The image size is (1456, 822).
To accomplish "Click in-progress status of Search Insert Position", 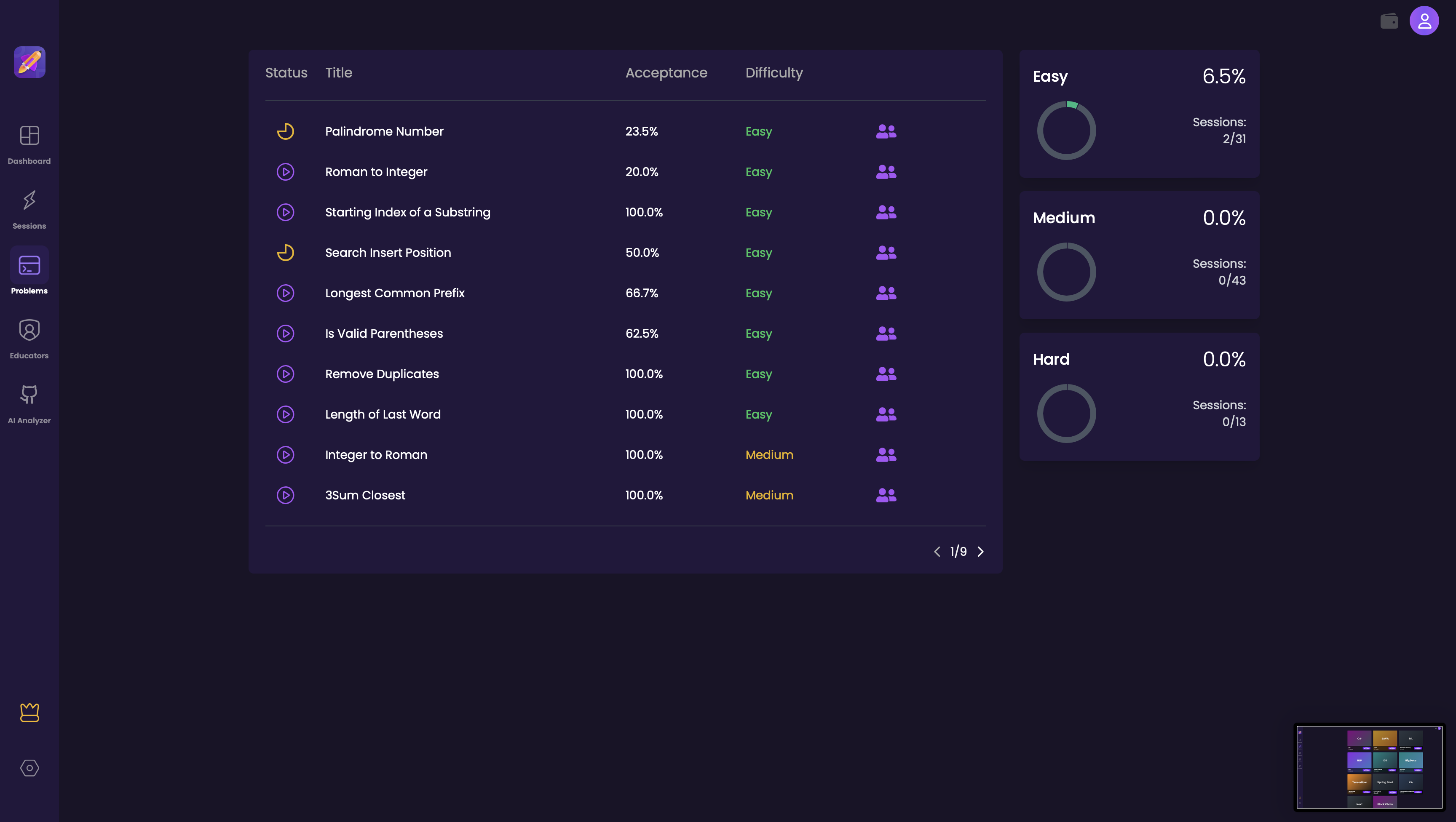I will [x=286, y=253].
